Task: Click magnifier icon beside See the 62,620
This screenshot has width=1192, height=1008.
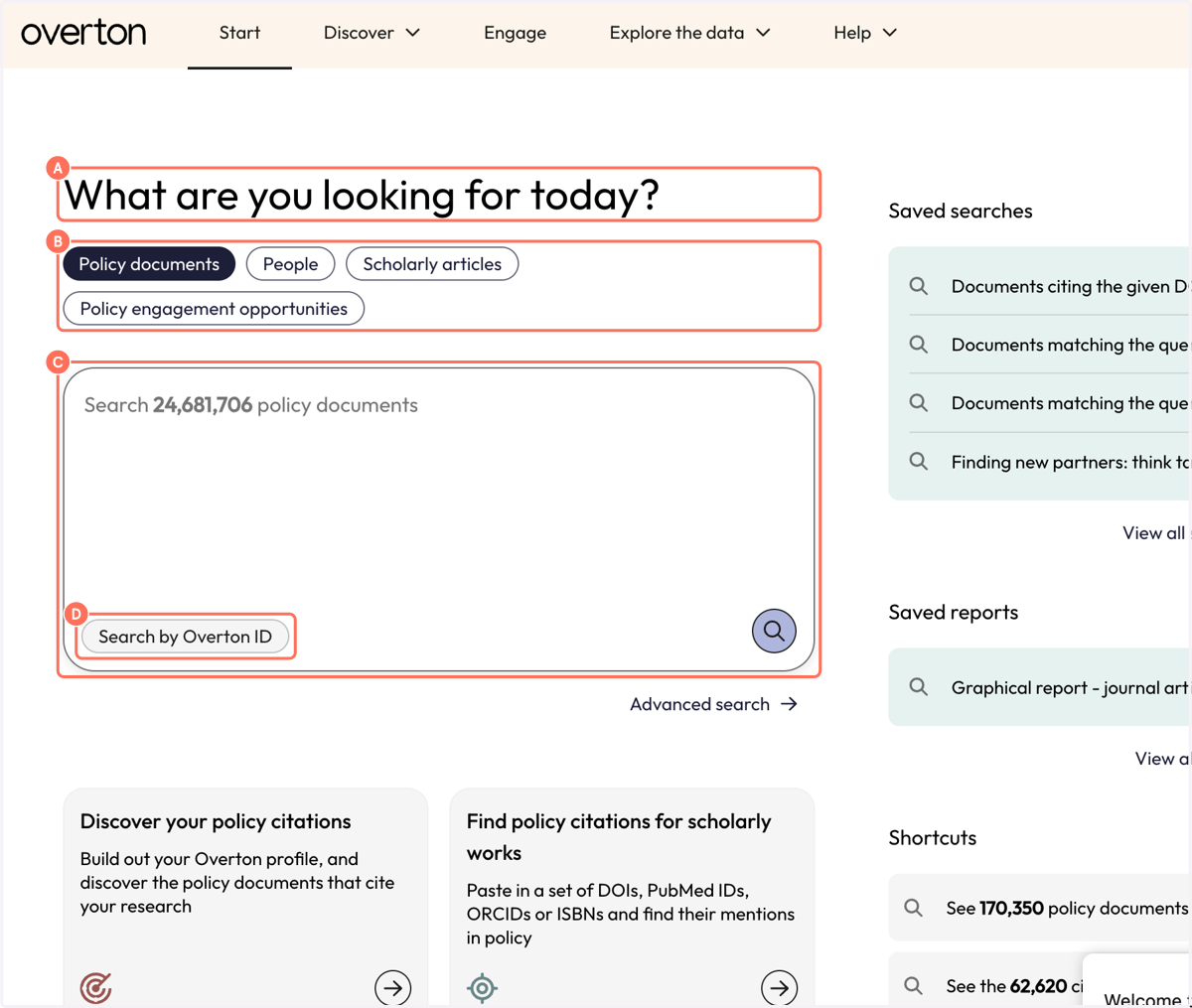Action: tap(914, 985)
